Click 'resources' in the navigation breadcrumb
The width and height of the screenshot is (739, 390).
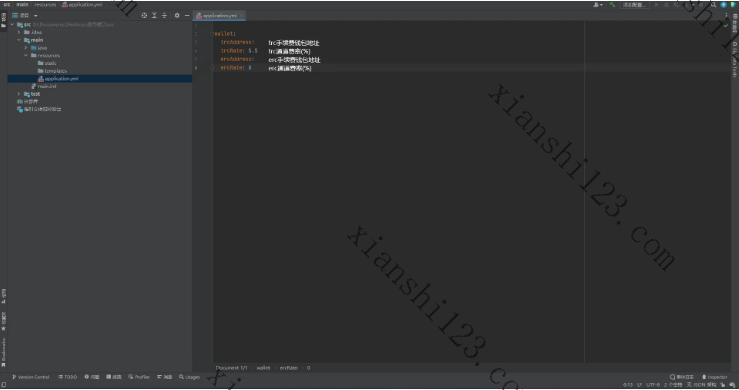[45, 5]
